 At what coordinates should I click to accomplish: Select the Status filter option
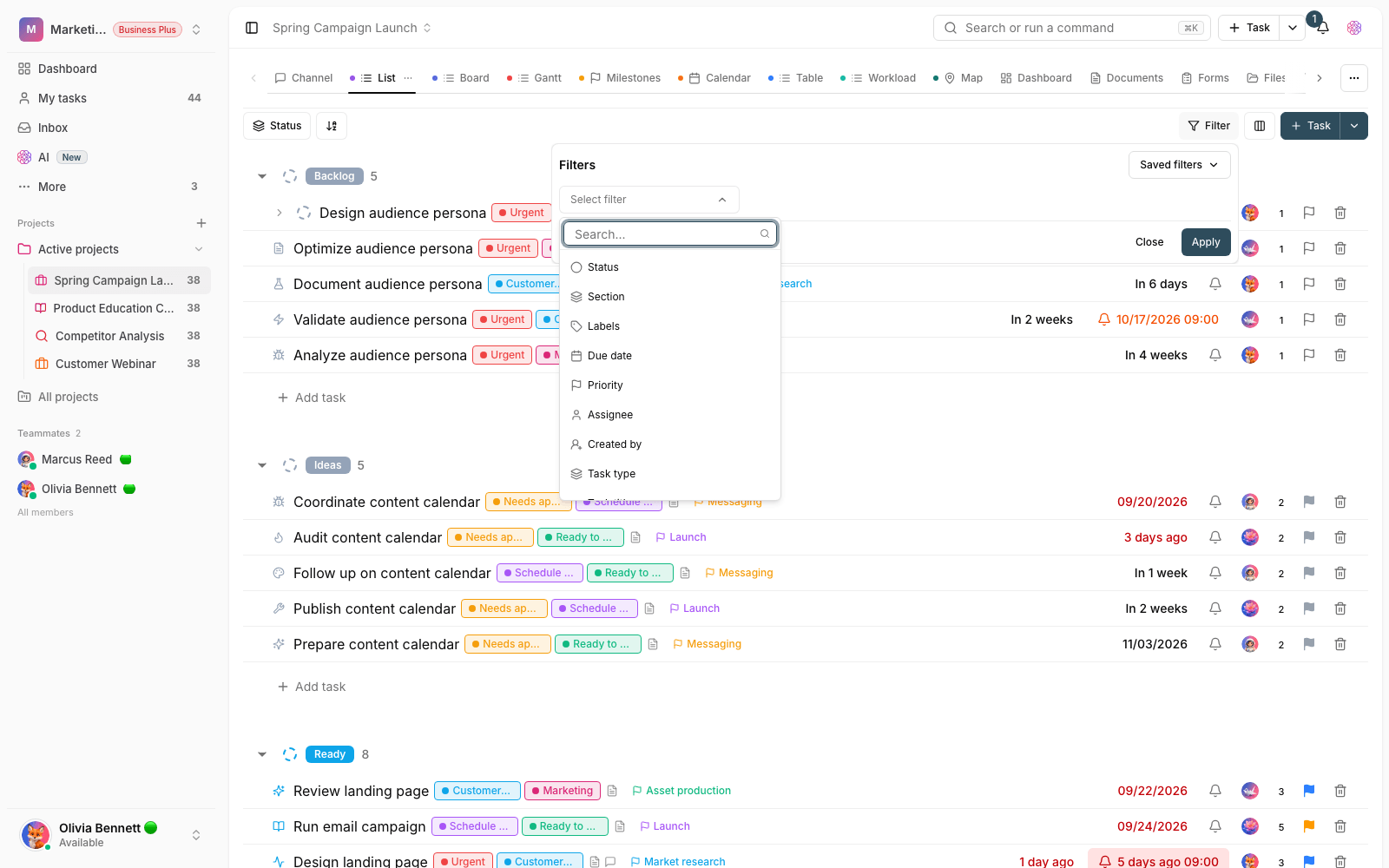(x=670, y=267)
